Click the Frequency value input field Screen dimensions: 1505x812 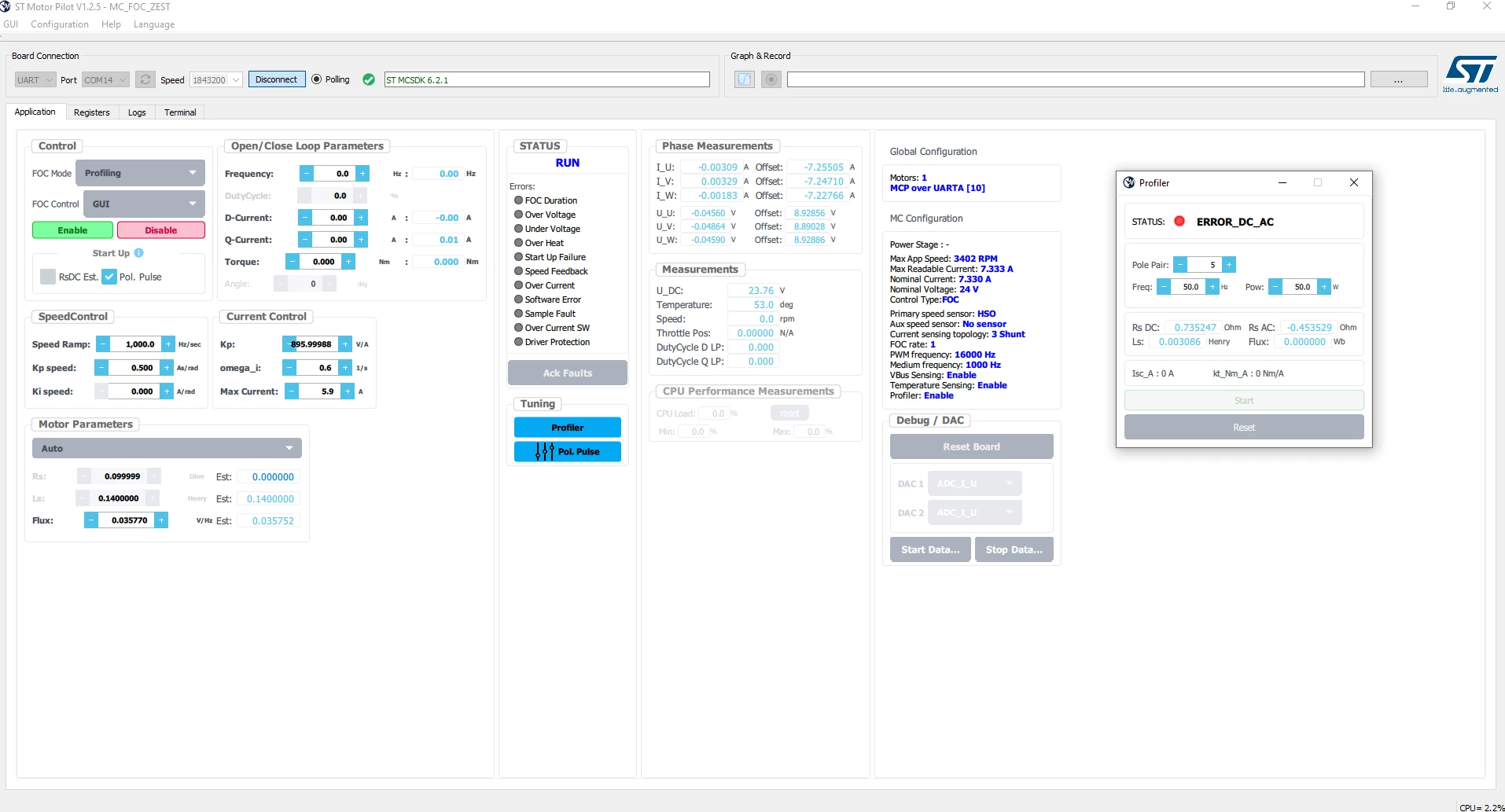[x=335, y=174]
